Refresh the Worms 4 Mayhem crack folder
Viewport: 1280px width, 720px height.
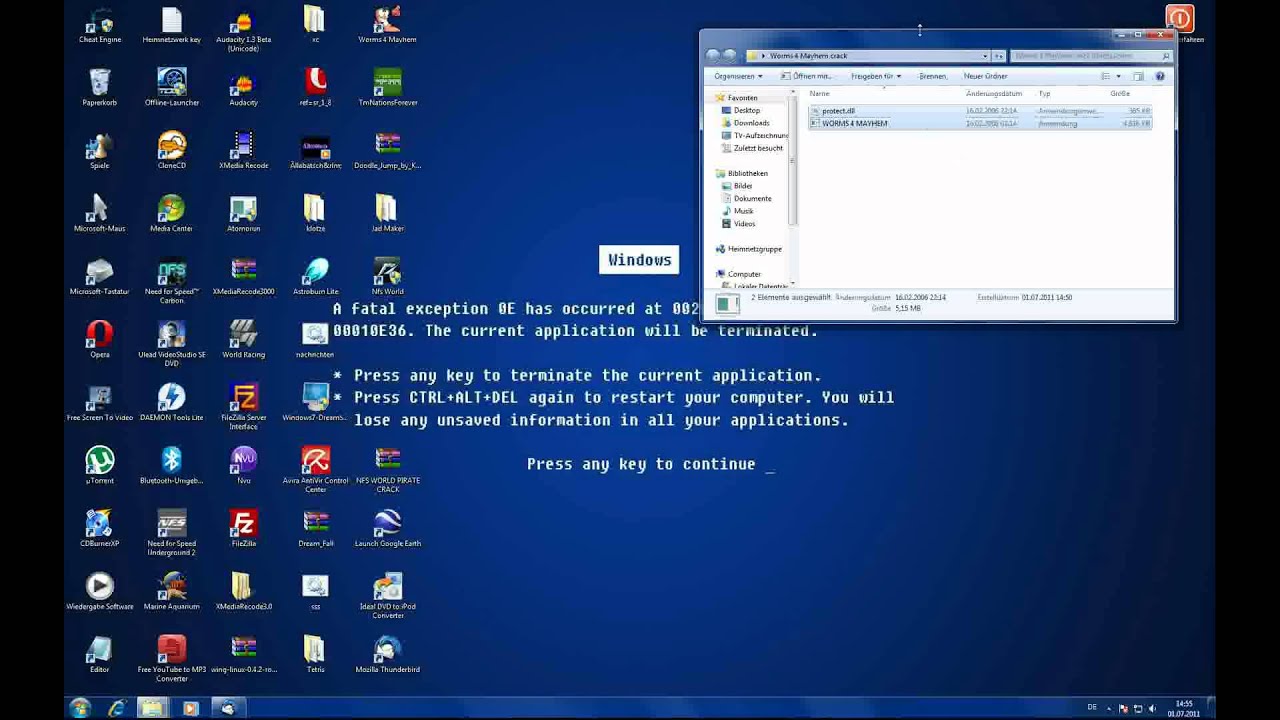(999, 56)
